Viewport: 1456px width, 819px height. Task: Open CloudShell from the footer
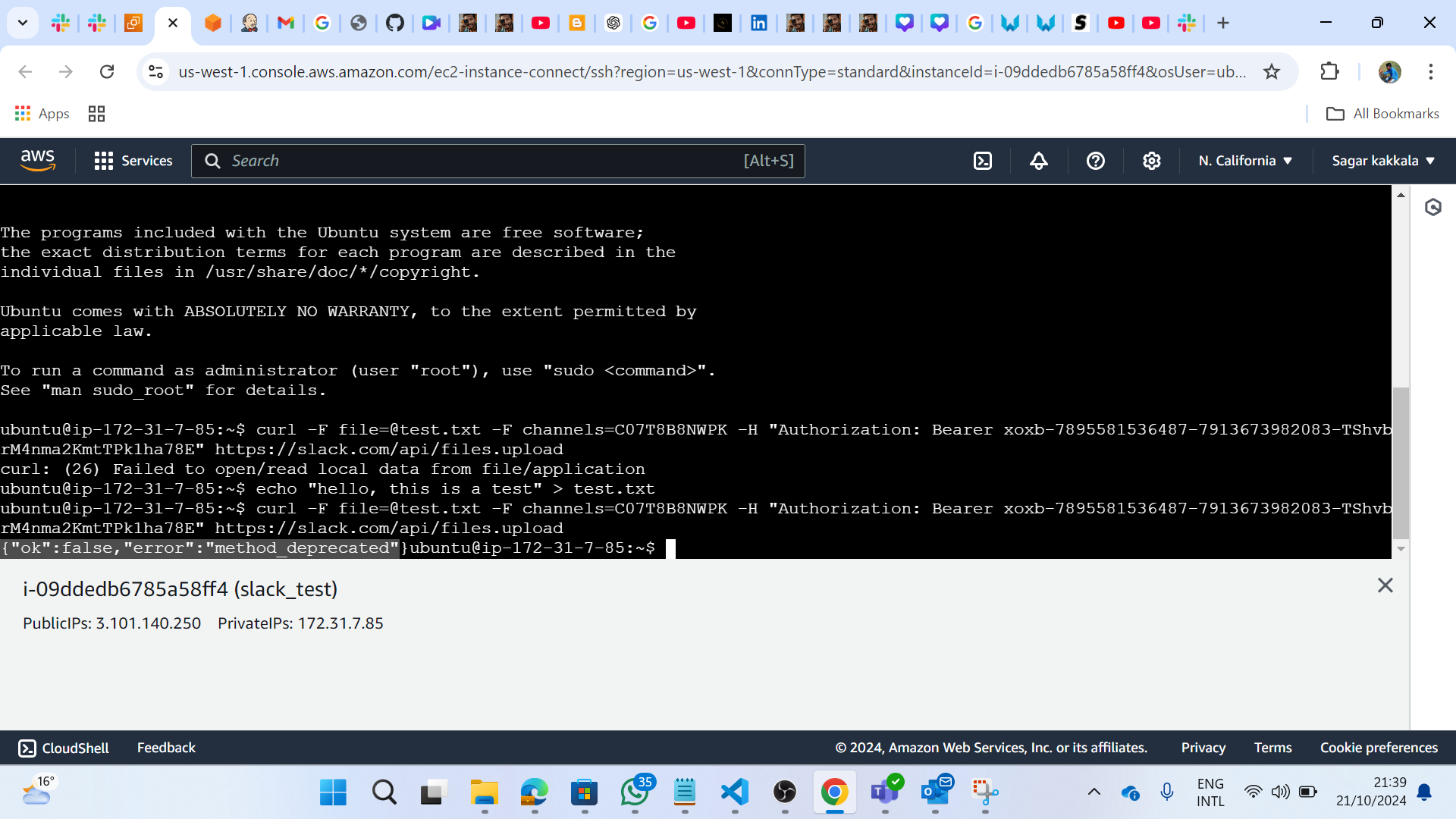coord(64,748)
